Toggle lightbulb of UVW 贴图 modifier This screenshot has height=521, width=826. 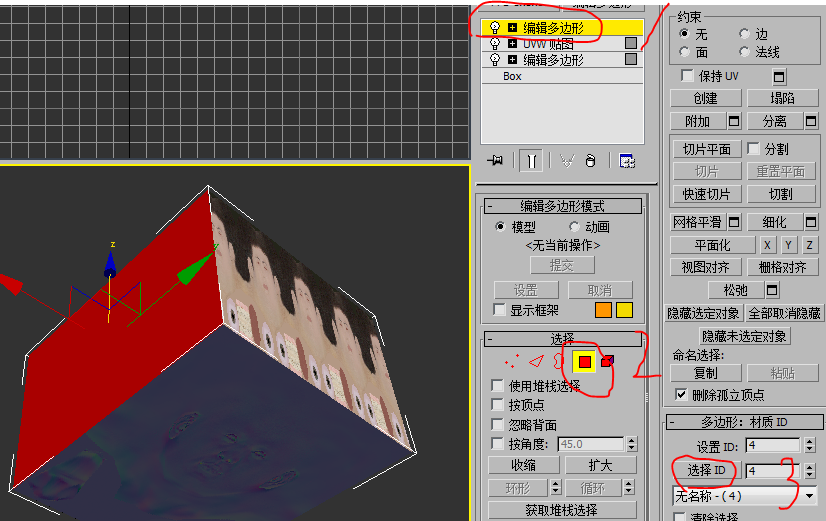click(x=494, y=43)
